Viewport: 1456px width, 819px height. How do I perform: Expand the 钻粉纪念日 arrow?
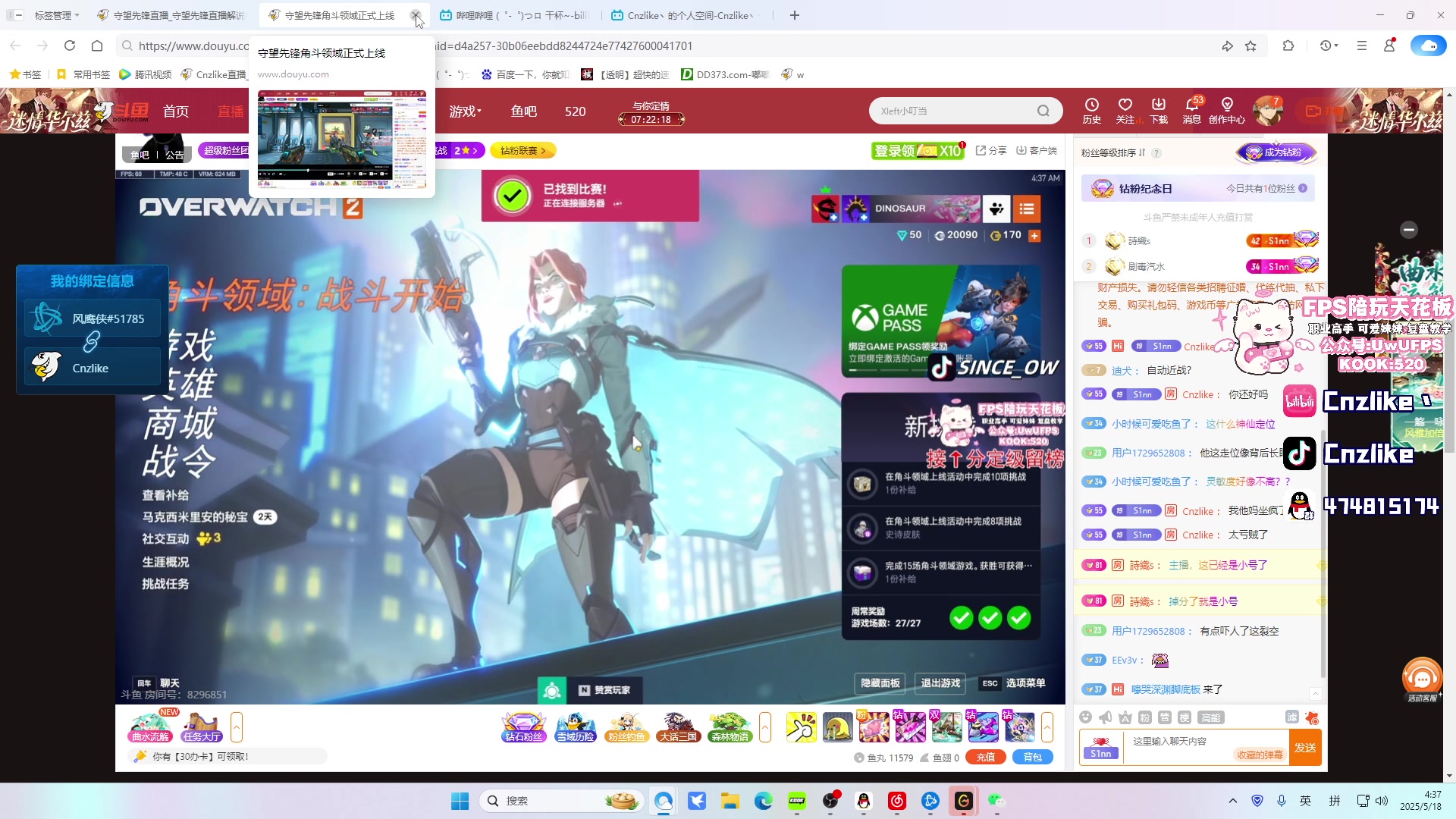click(1303, 189)
